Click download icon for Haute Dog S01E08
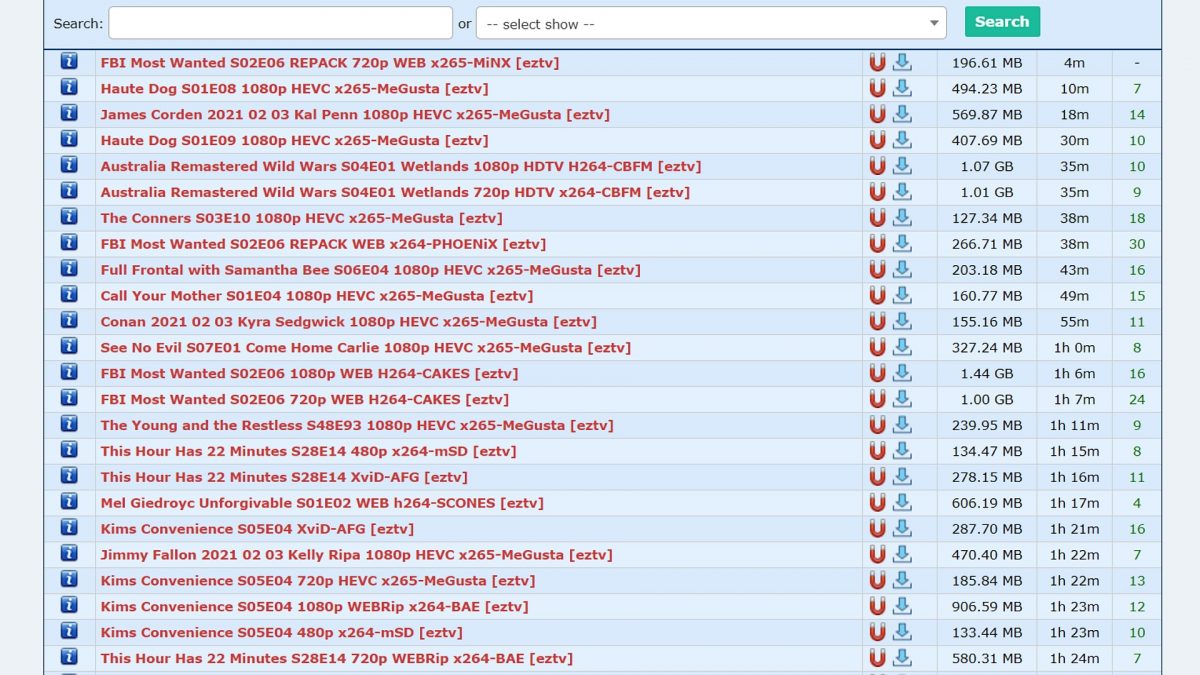The width and height of the screenshot is (1200, 675). coord(902,88)
